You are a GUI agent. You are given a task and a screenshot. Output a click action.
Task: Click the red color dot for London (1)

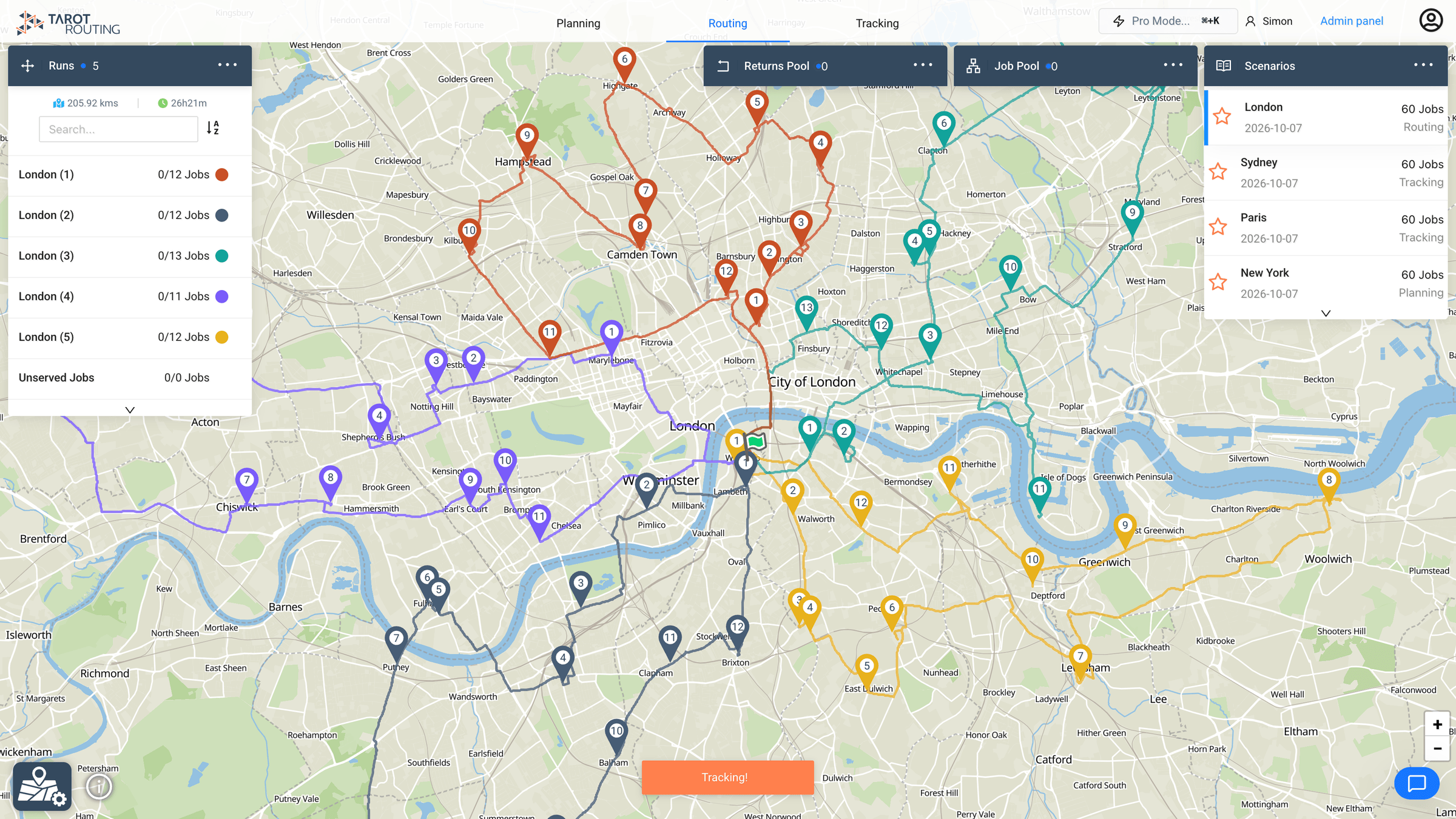222,175
